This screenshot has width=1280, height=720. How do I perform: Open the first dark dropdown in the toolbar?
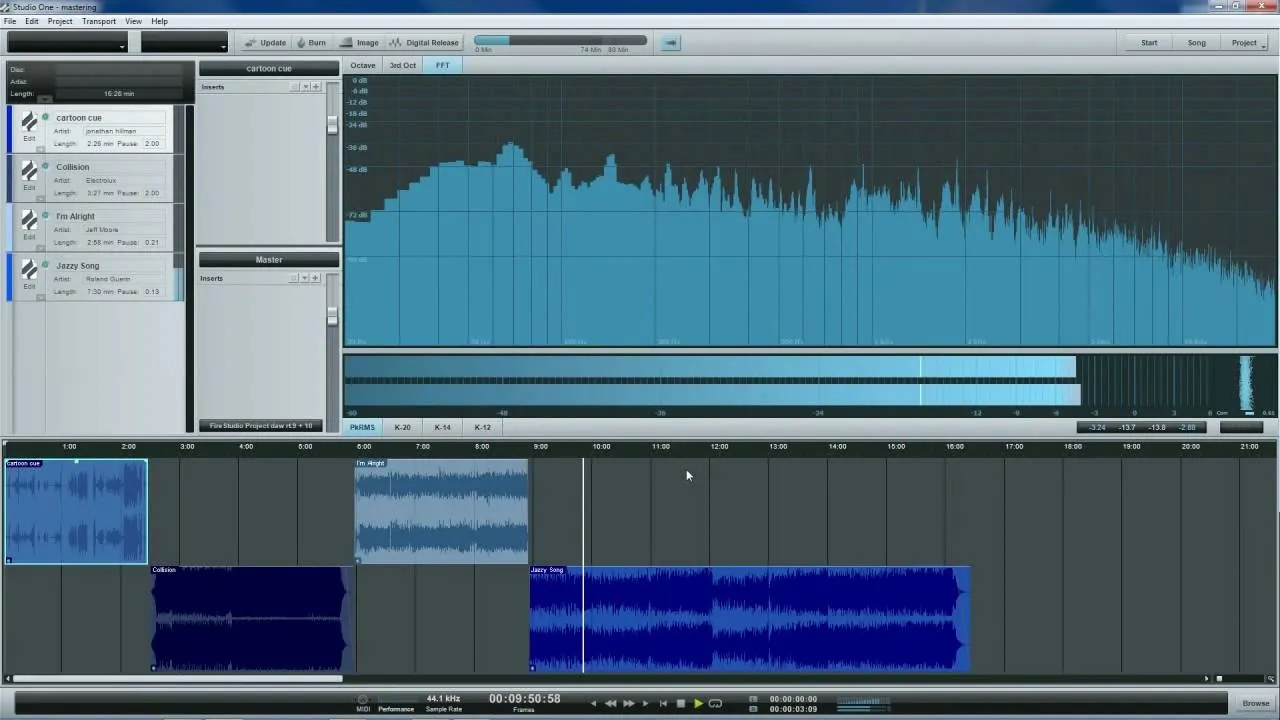(67, 42)
